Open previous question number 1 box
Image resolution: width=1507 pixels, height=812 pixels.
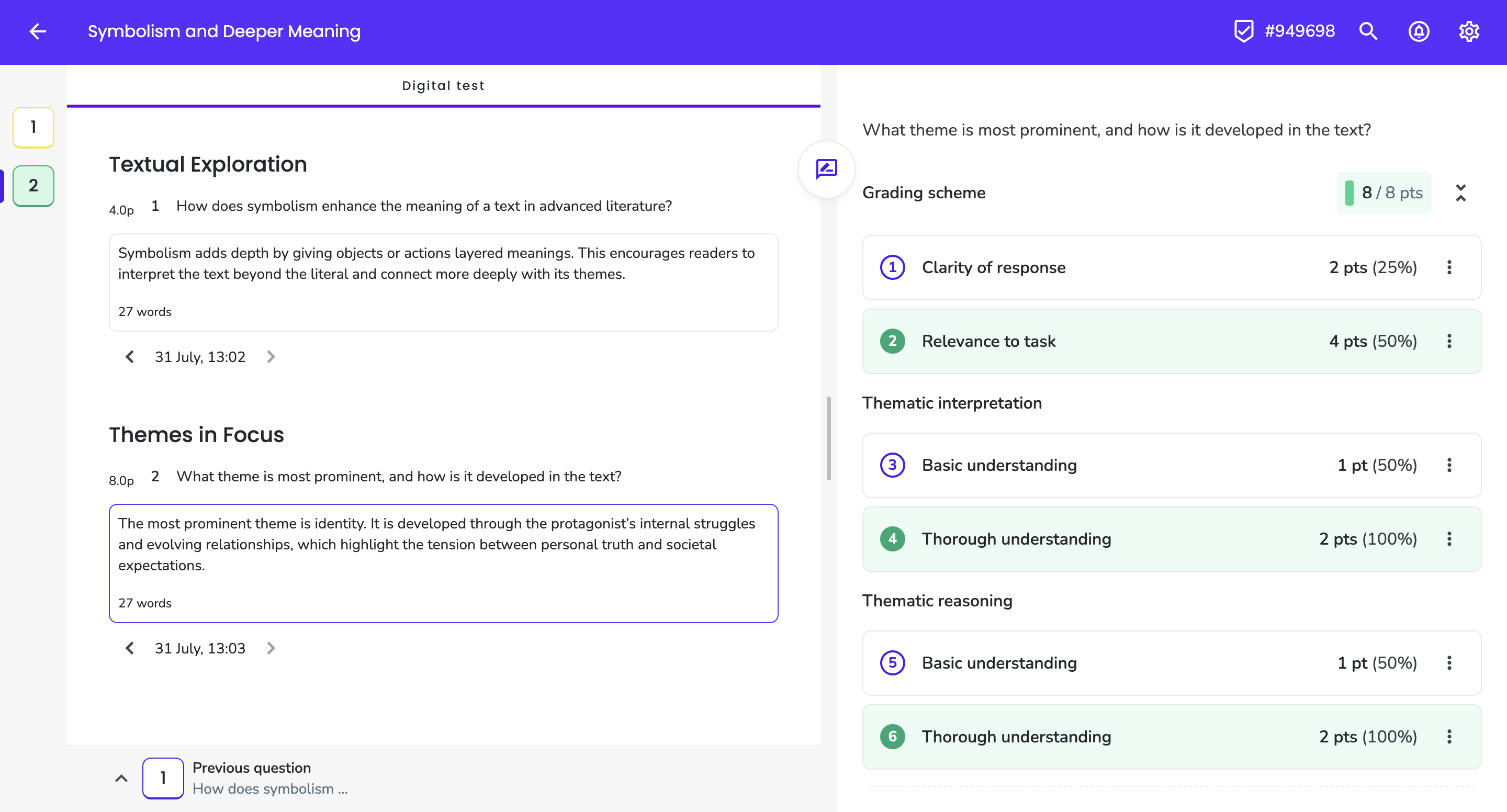point(163,779)
